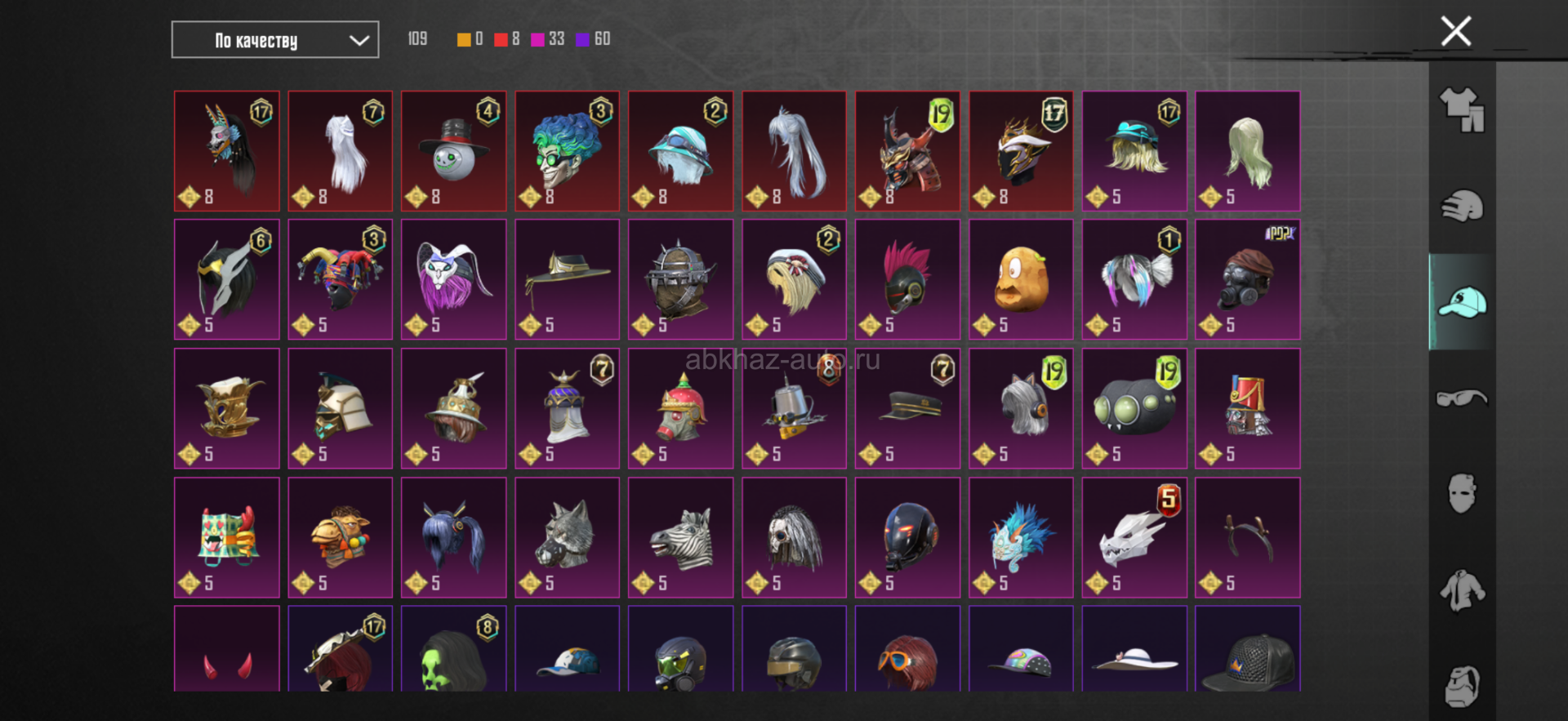
Task: Select the red samurai helmet item
Action: (908, 151)
